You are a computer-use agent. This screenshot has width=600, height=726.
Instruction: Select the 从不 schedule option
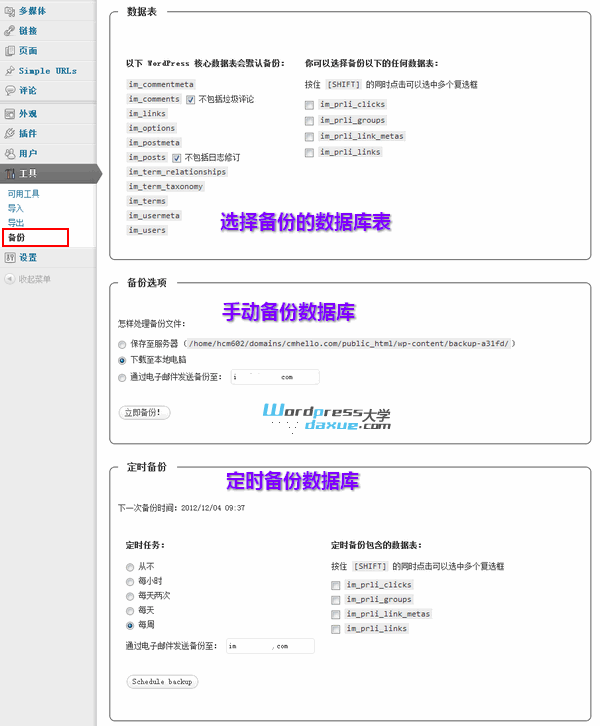[130, 567]
